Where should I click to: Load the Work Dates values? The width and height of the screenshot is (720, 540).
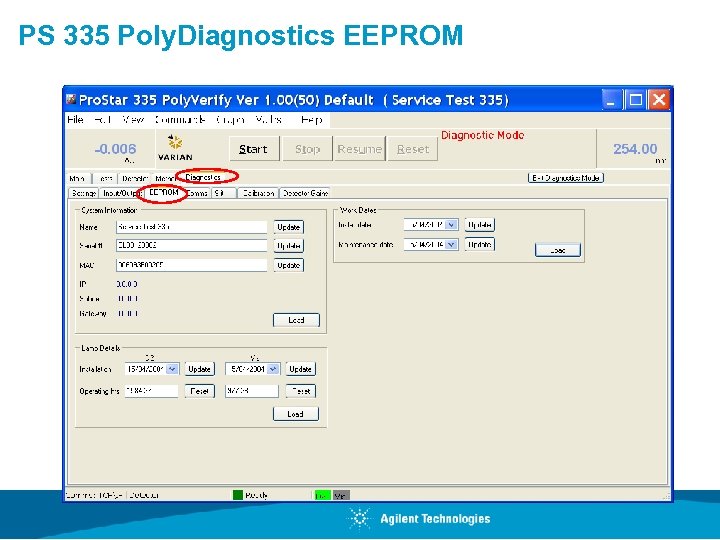point(558,250)
